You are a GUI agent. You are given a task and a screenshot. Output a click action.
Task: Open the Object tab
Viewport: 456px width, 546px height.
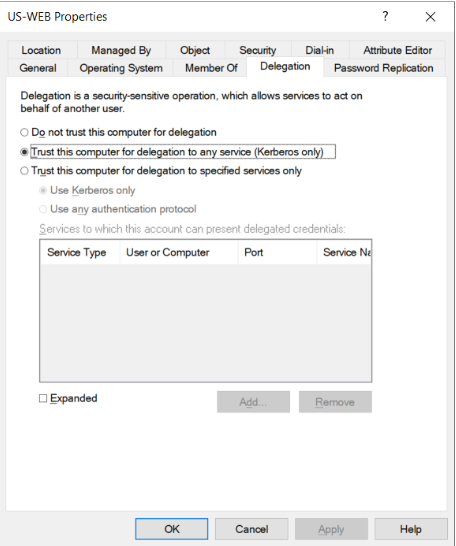pyautogui.click(x=195, y=50)
